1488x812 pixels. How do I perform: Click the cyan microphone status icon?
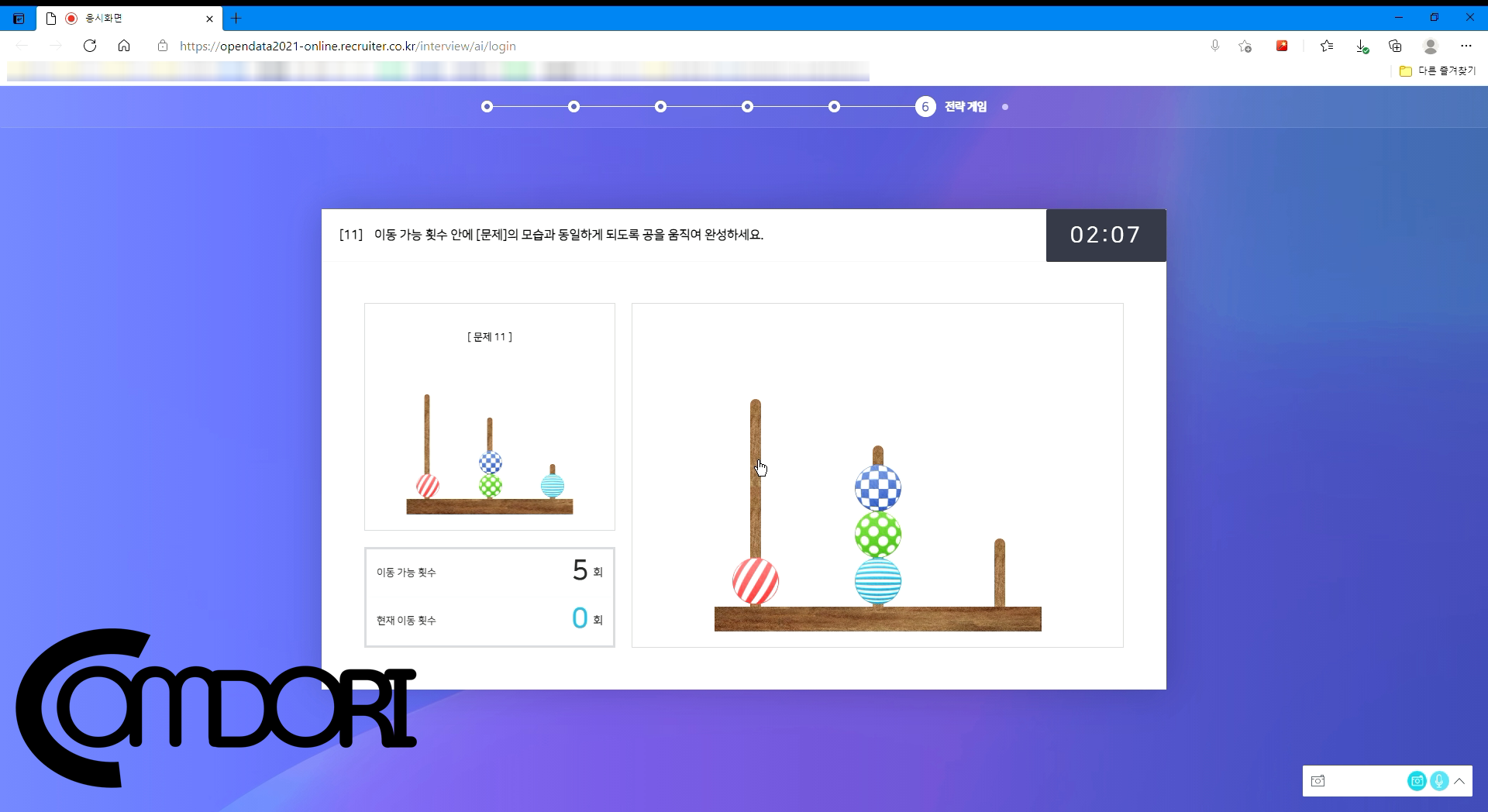click(x=1439, y=781)
